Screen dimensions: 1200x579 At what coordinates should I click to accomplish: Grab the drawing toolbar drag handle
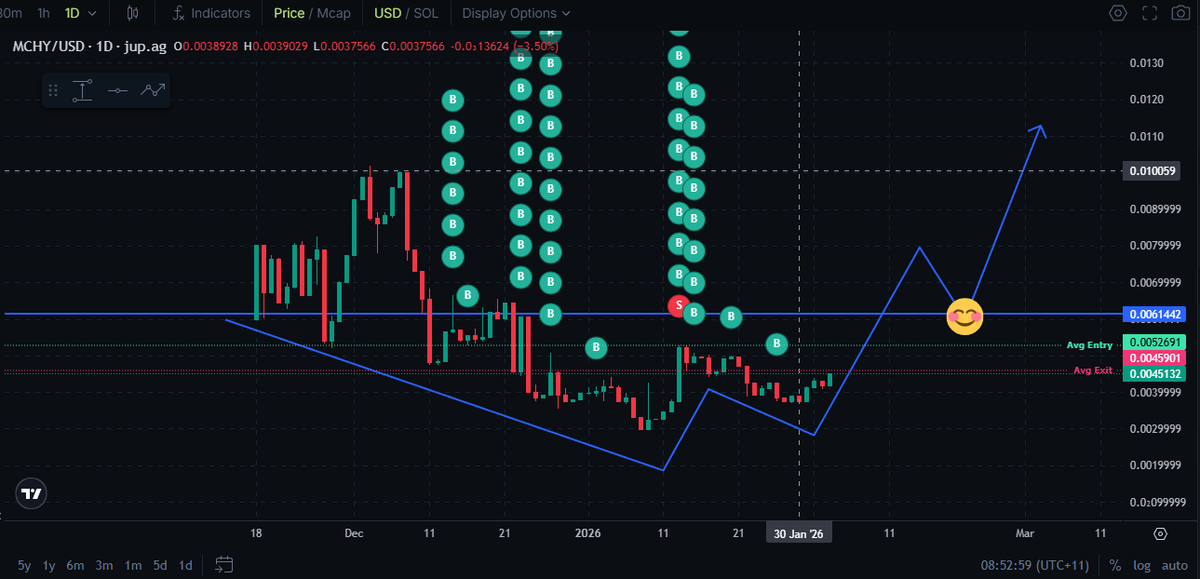click(x=54, y=90)
